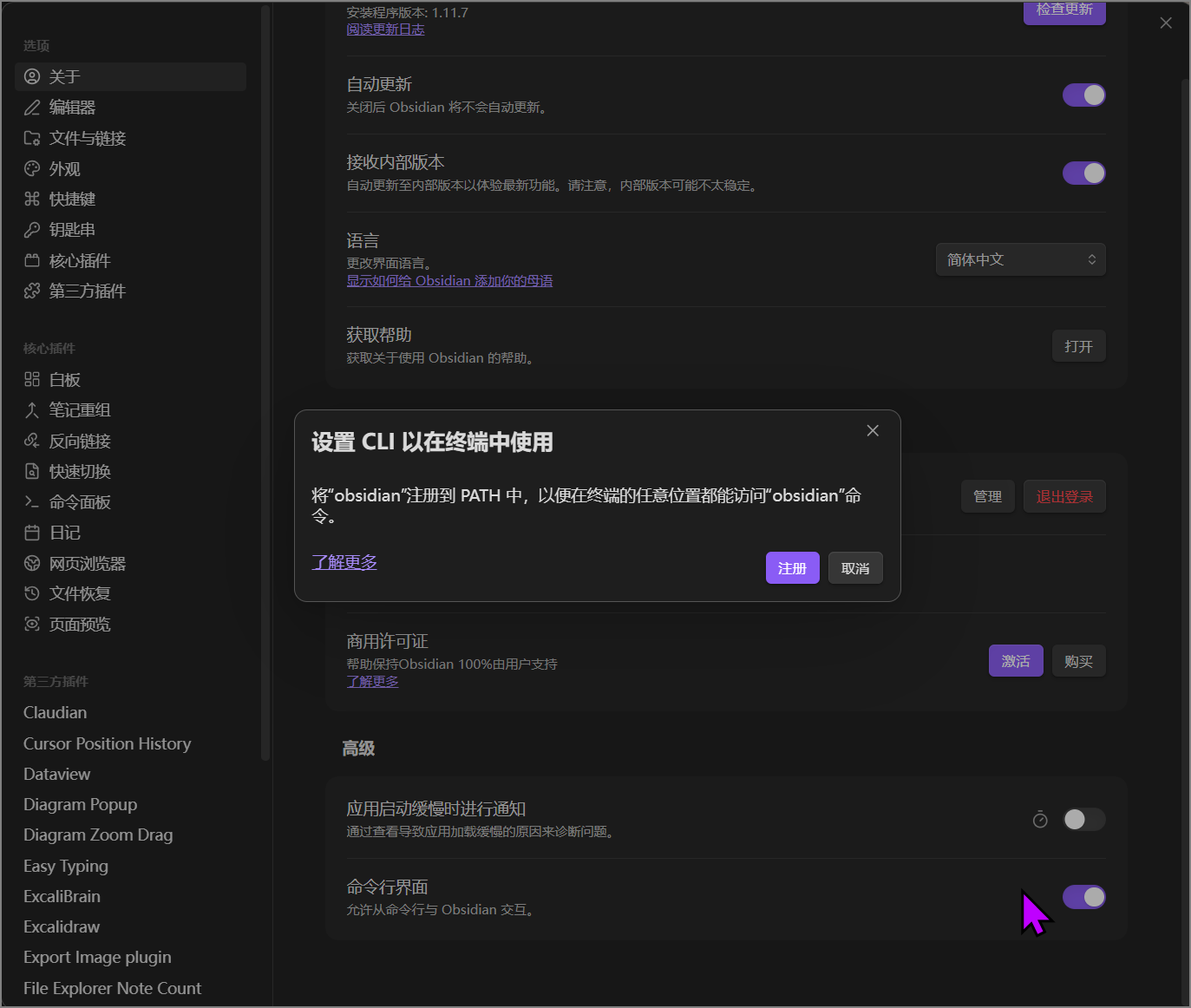Open Diagram Popup plugin settings
The image size is (1191, 1008).
click(x=131, y=804)
